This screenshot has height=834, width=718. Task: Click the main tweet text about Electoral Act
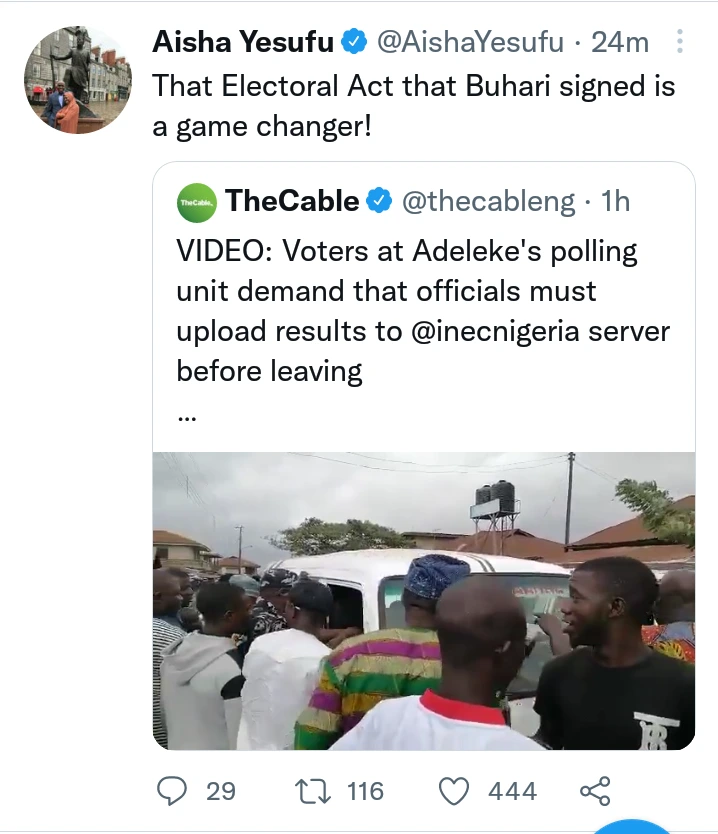click(x=412, y=106)
